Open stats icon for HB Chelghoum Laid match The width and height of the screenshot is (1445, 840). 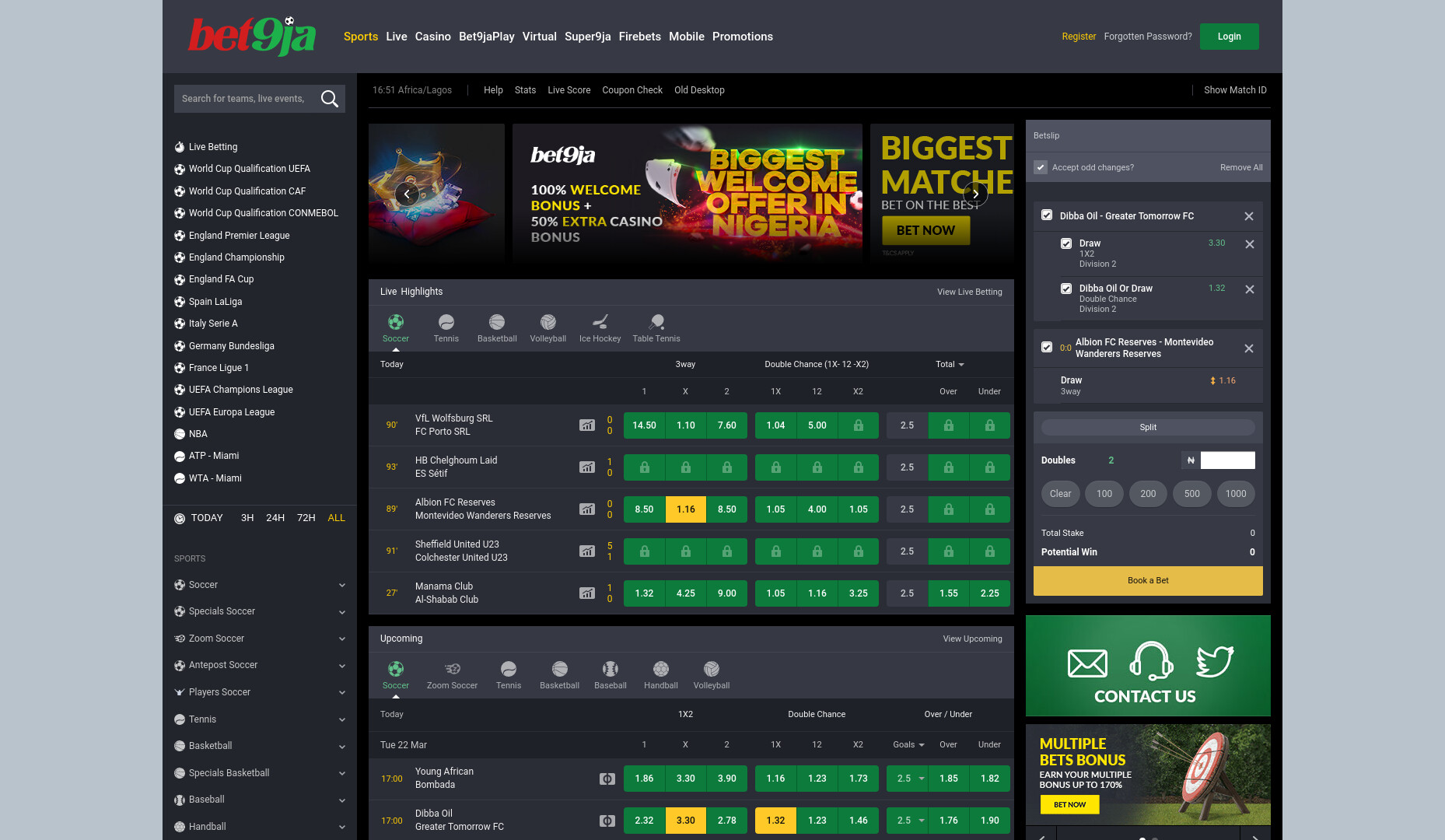587,467
